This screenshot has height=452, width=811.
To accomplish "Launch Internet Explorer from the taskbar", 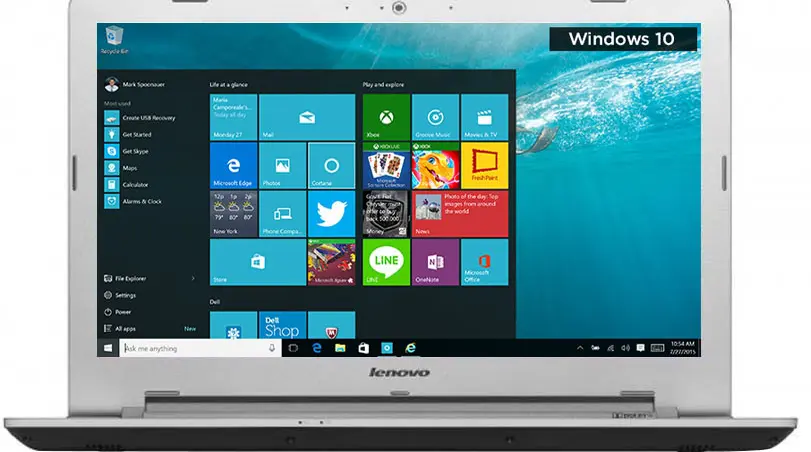I will click(410, 348).
